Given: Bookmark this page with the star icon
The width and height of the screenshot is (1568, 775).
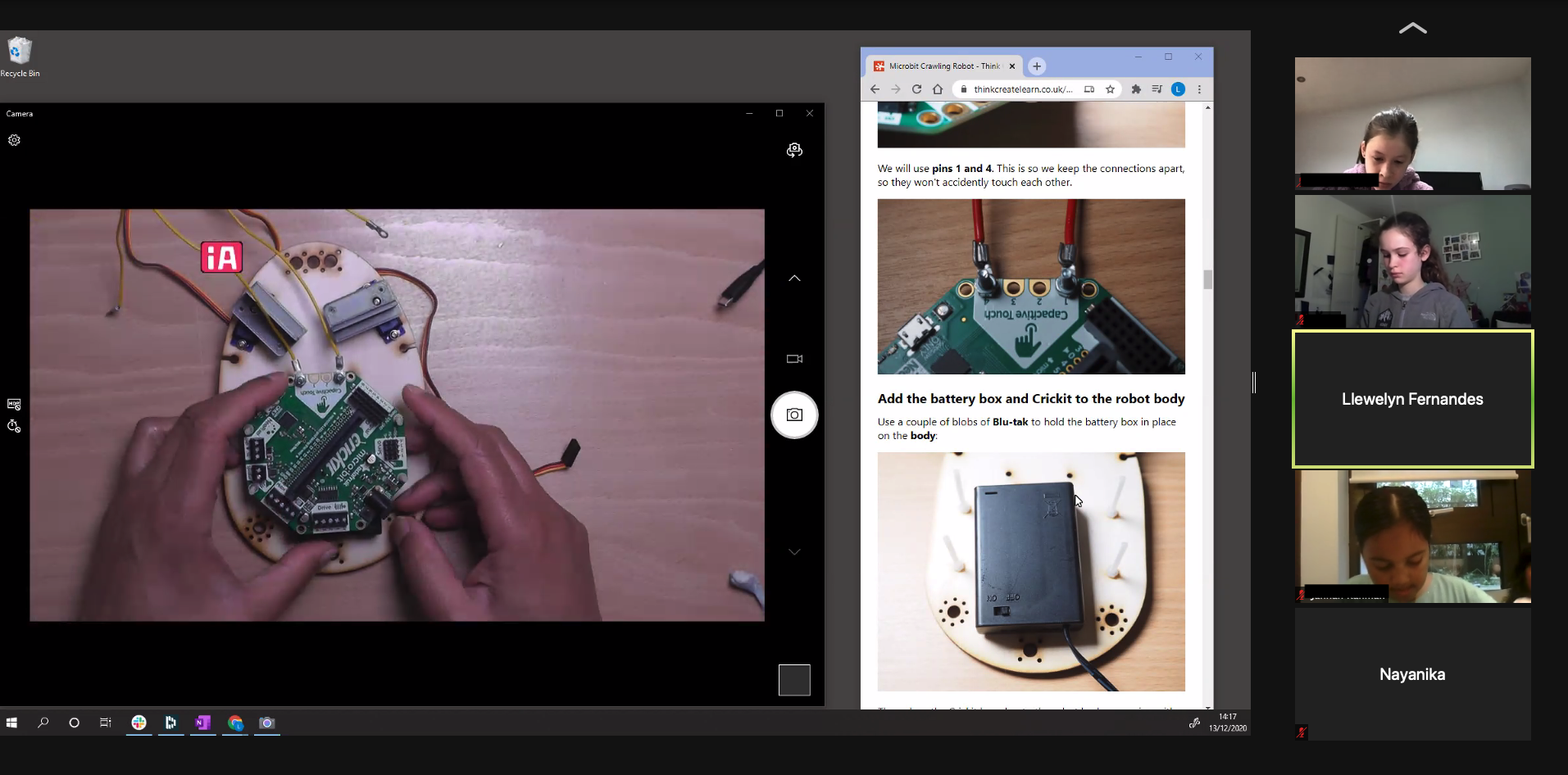Looking at the screenshot, I should 1110,89.
